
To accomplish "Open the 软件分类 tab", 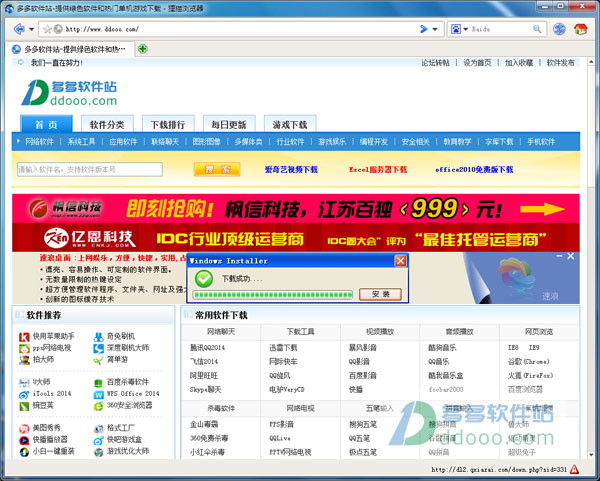I will pyautogui.click(x=107, y=124).
